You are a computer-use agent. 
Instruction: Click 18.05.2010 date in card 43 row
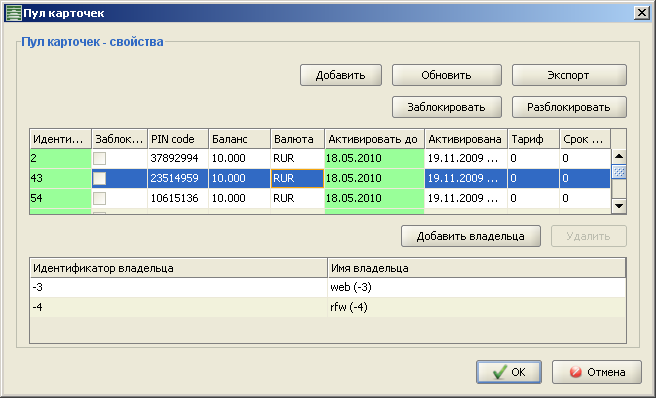374,179
